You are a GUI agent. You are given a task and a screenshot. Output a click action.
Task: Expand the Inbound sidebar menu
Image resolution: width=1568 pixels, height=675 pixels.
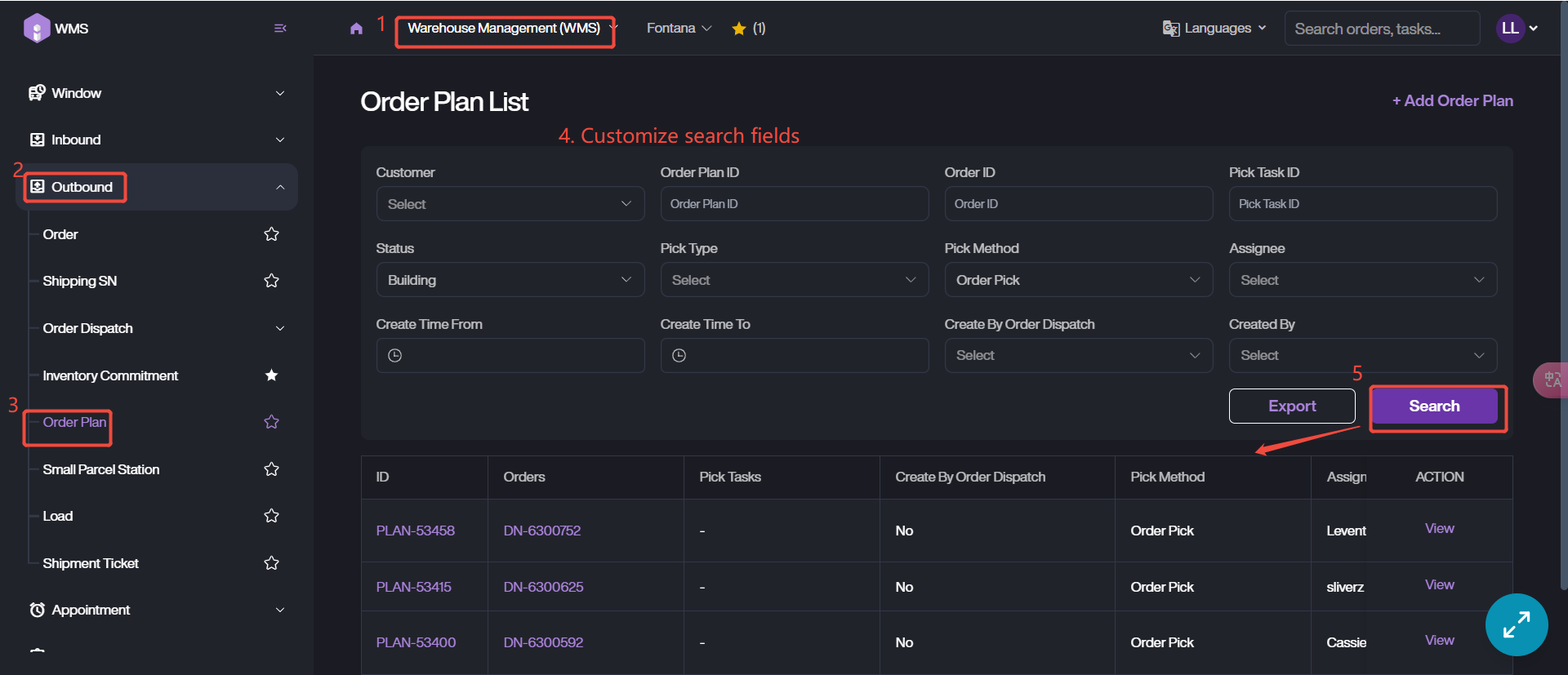click(157, 140)
